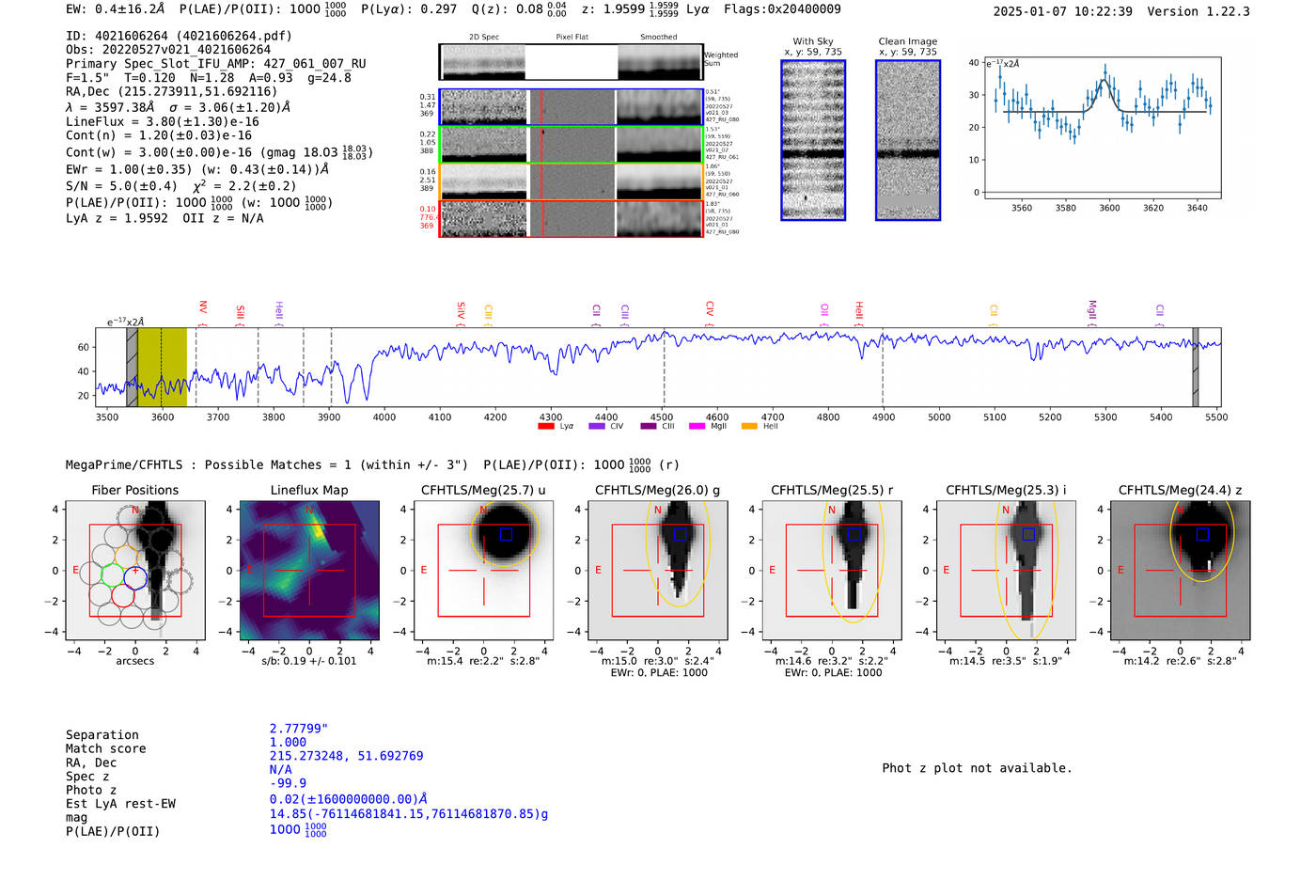Select the green-bordered fiber row 427_RU_061
The width and height of the screenshot is (1316, 896).
point(571,144)
